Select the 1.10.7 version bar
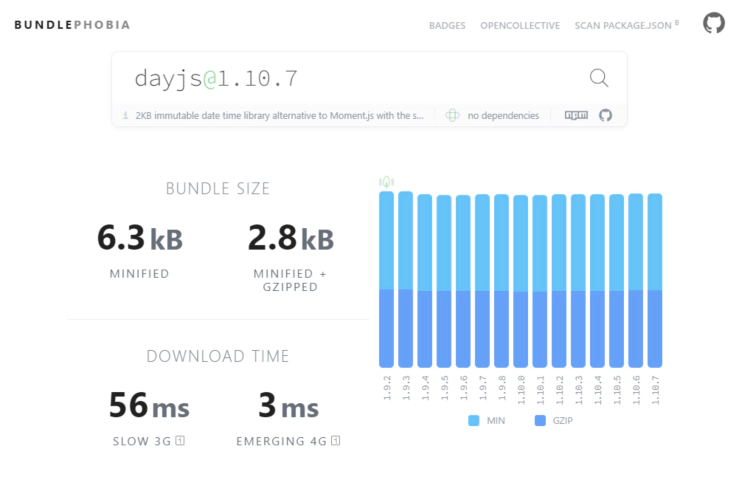 [655, 280]
